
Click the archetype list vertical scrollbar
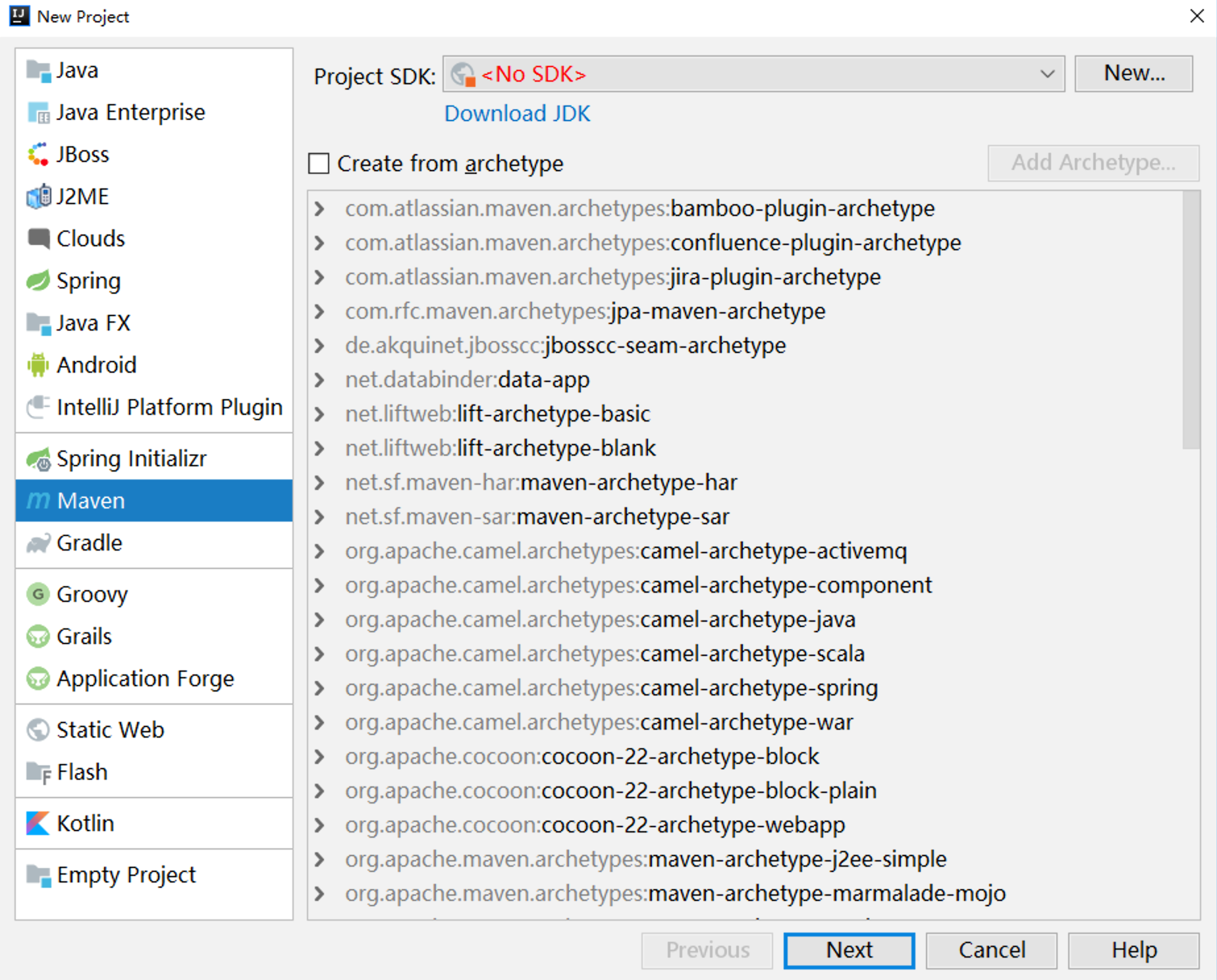tap(1191, 320)
